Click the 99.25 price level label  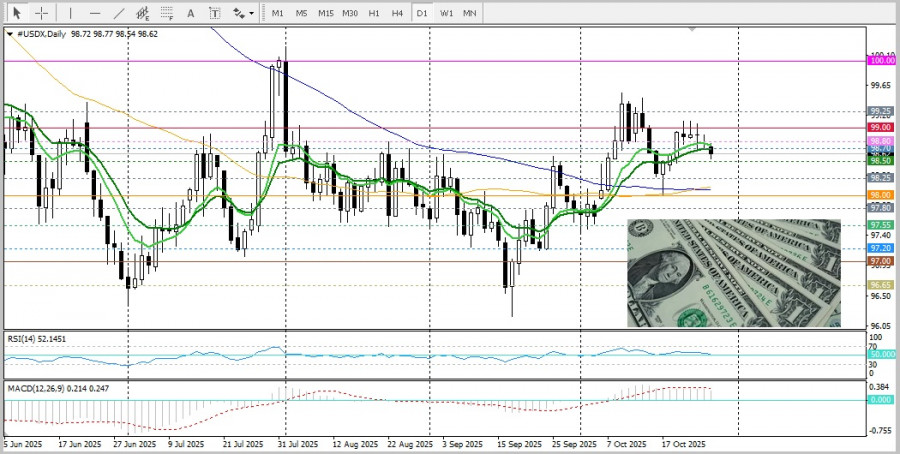(880, 111)
